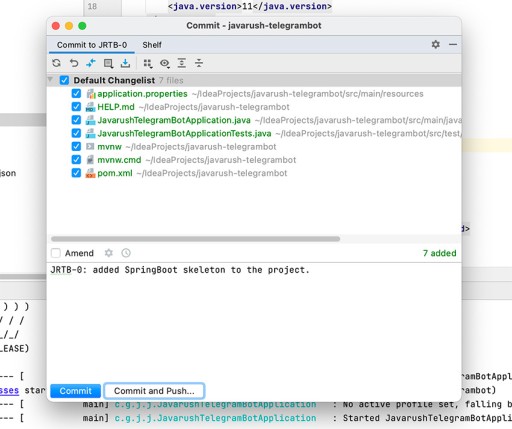Uncheck the pom.xml checkbox
Image resolution: width=512 pixels, height=429 pixels.
pos(76,173)
